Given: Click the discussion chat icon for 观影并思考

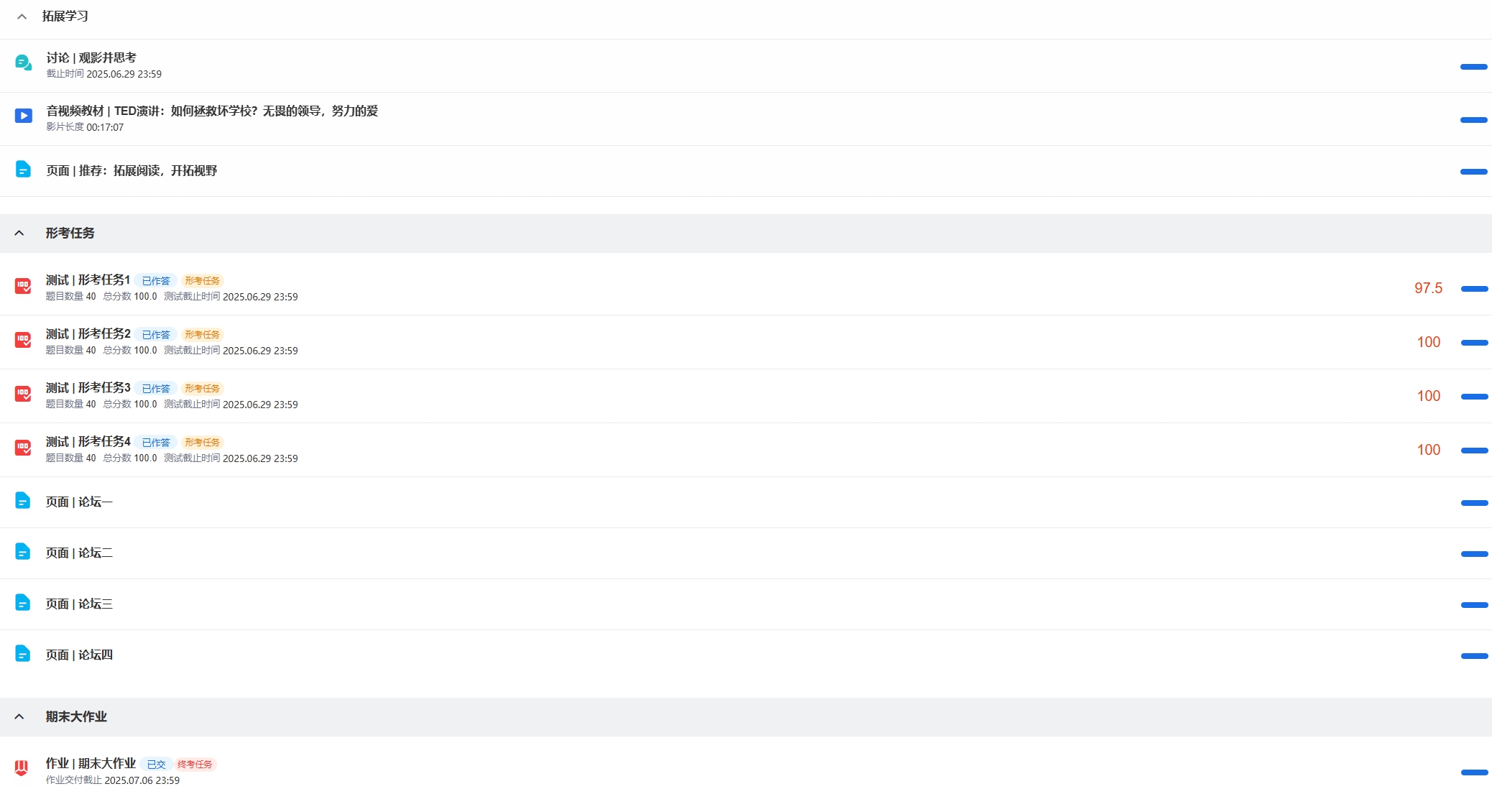Looking at the screenshot, I should 23,63.
